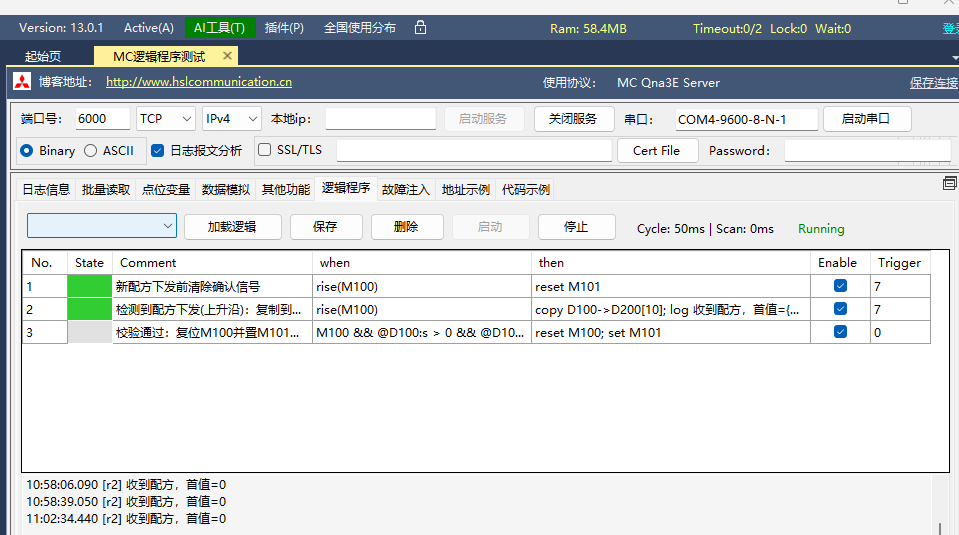This screenshot has width=959, height=535.
Task: Select the Binary radio button
Action: point(26,150)
